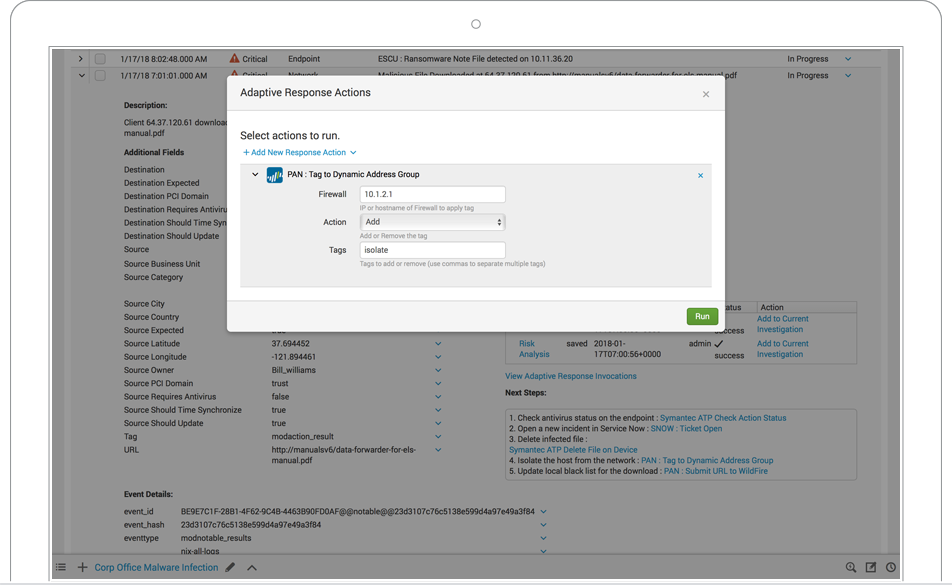This screenshot has width=952, height=585.
Task: Click the Tags input field
Action: [432, 250]
